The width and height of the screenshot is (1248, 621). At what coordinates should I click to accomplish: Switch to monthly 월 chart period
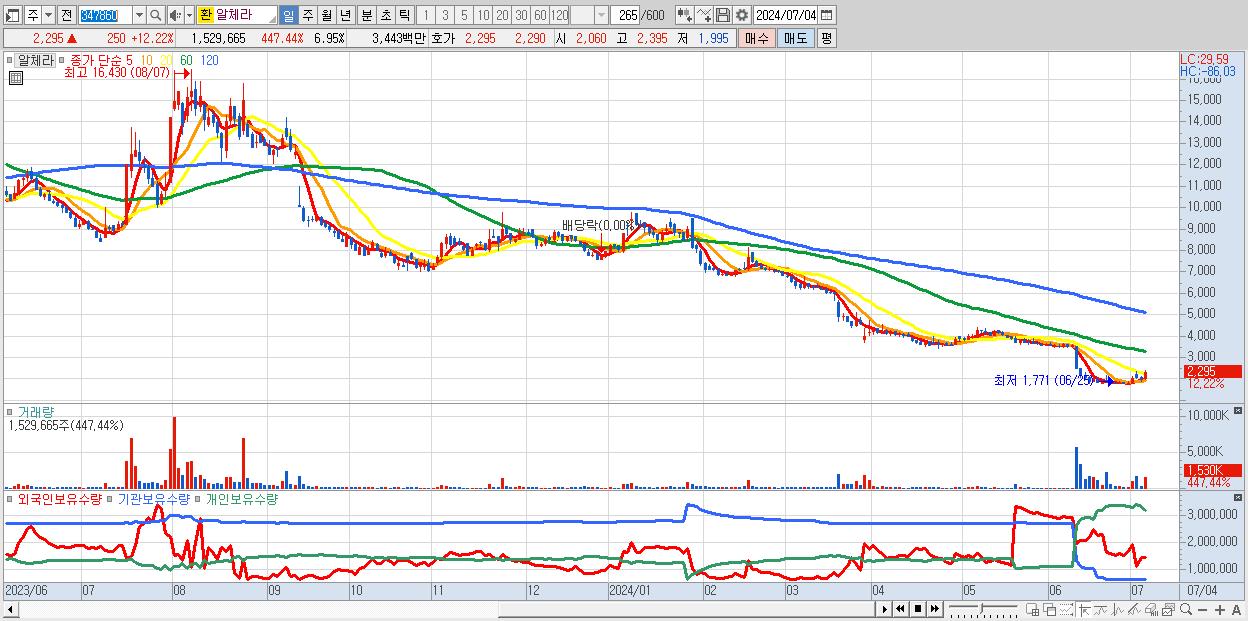[x=326, y=15]
